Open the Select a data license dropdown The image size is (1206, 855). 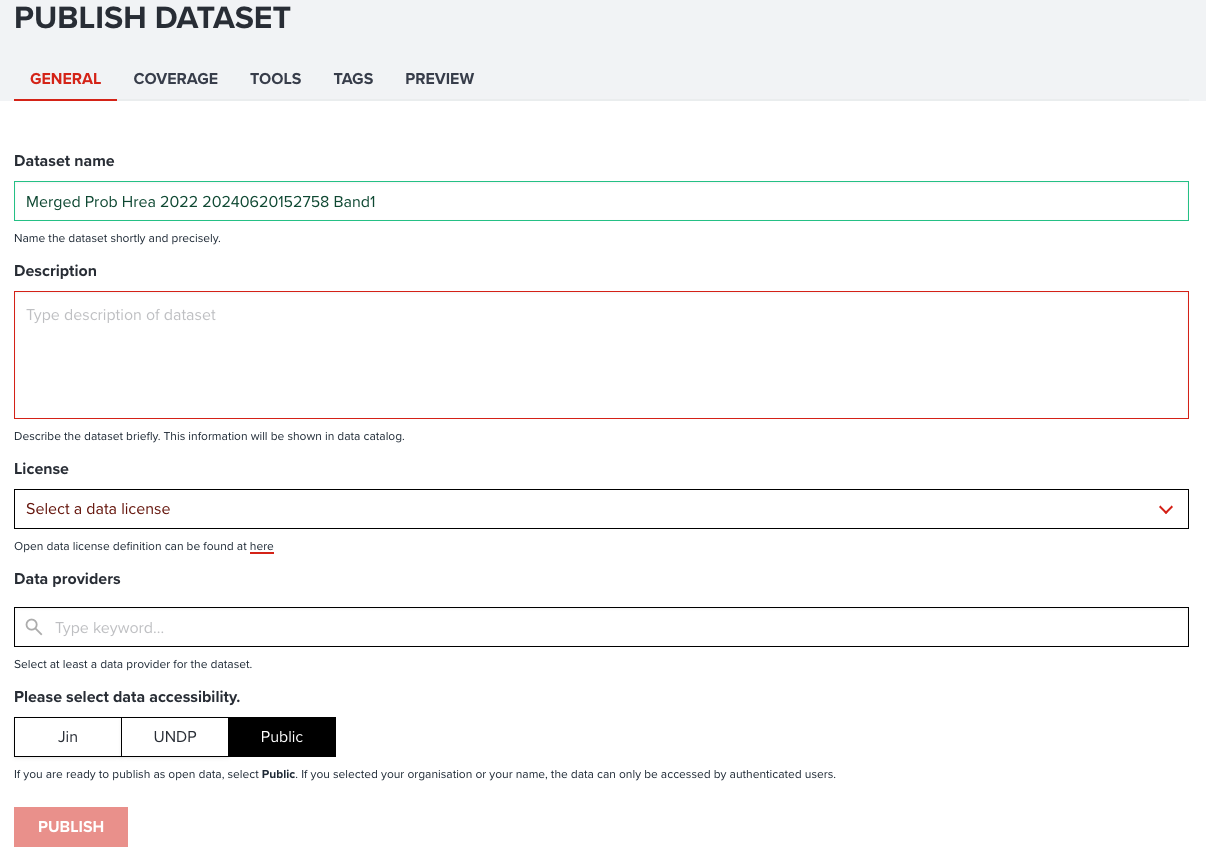pyautogui.click(x=600, y=509)
